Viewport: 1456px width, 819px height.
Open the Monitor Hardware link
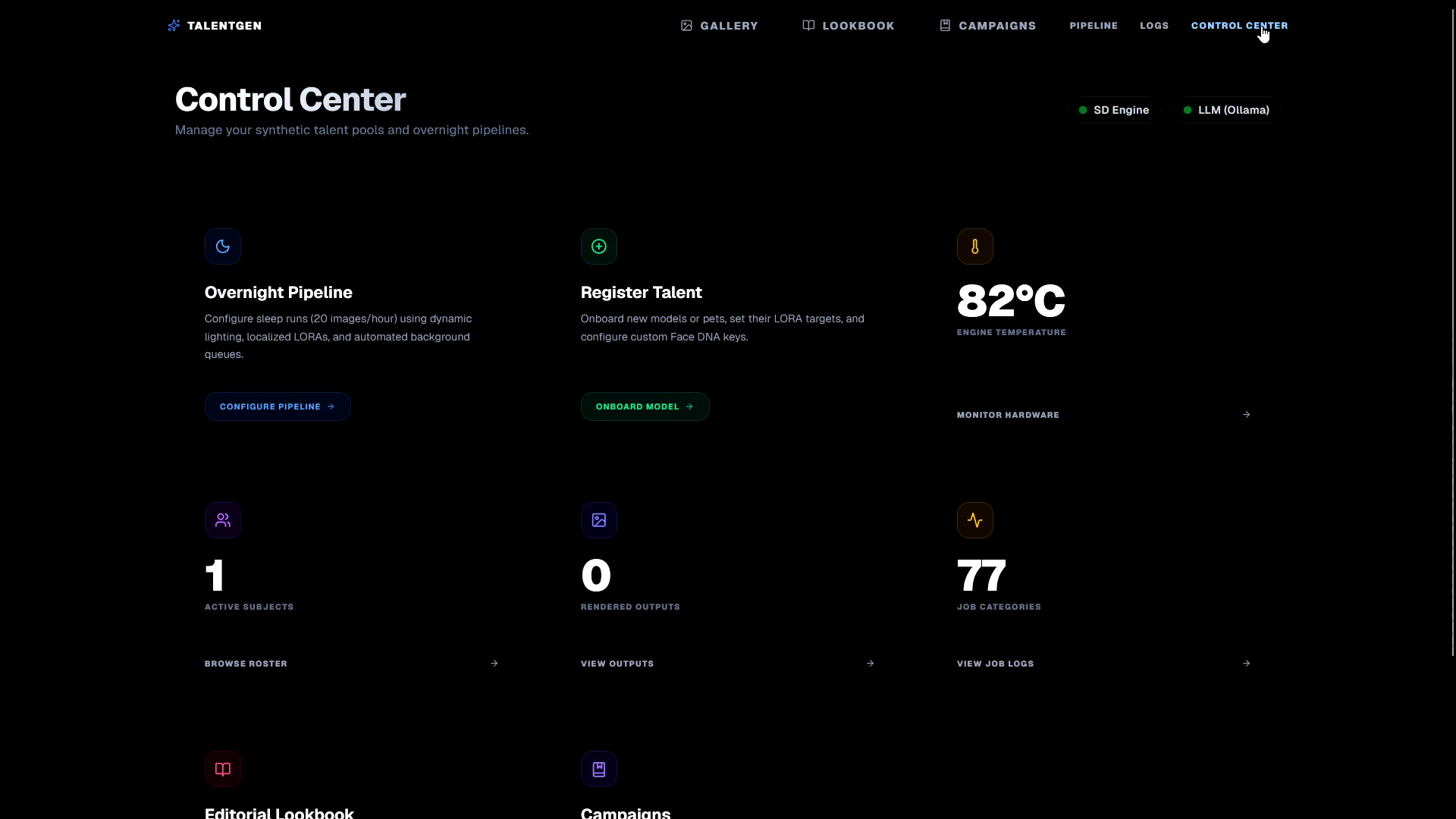tap(1103, 415)
